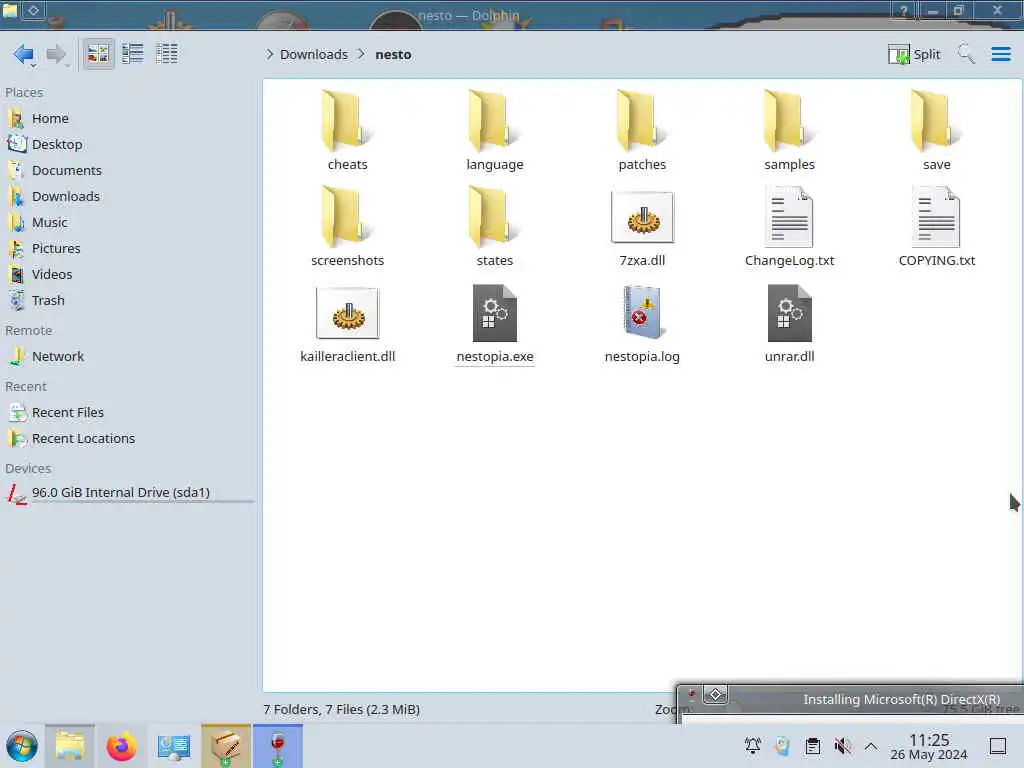The height and width of the screenshot is (768, 1024).
Task: Select the language folder icon
Action: pyautogui.click(x=494, y=121)
